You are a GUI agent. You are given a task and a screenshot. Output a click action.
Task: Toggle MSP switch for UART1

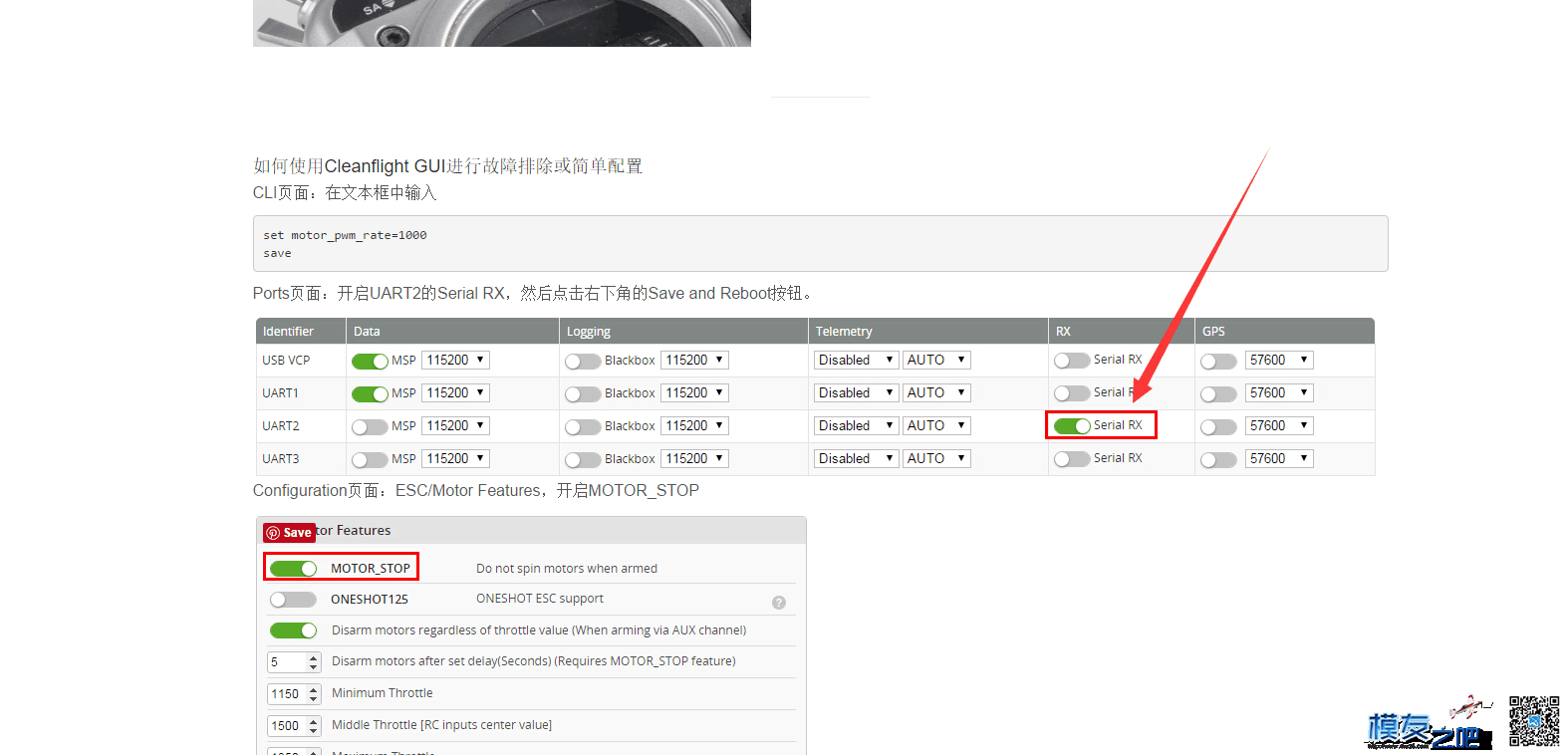point(370,393)
